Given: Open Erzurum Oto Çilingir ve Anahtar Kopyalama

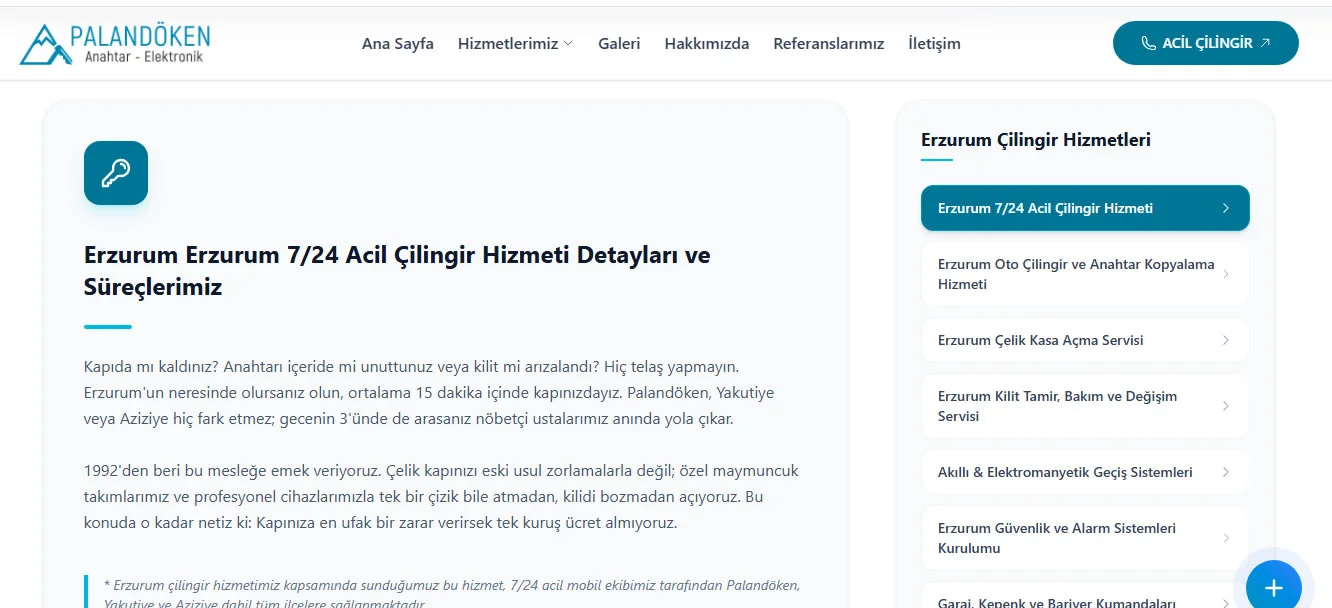Looking at the screenshot, I should pyautogui.click(x=1085, y=274).
